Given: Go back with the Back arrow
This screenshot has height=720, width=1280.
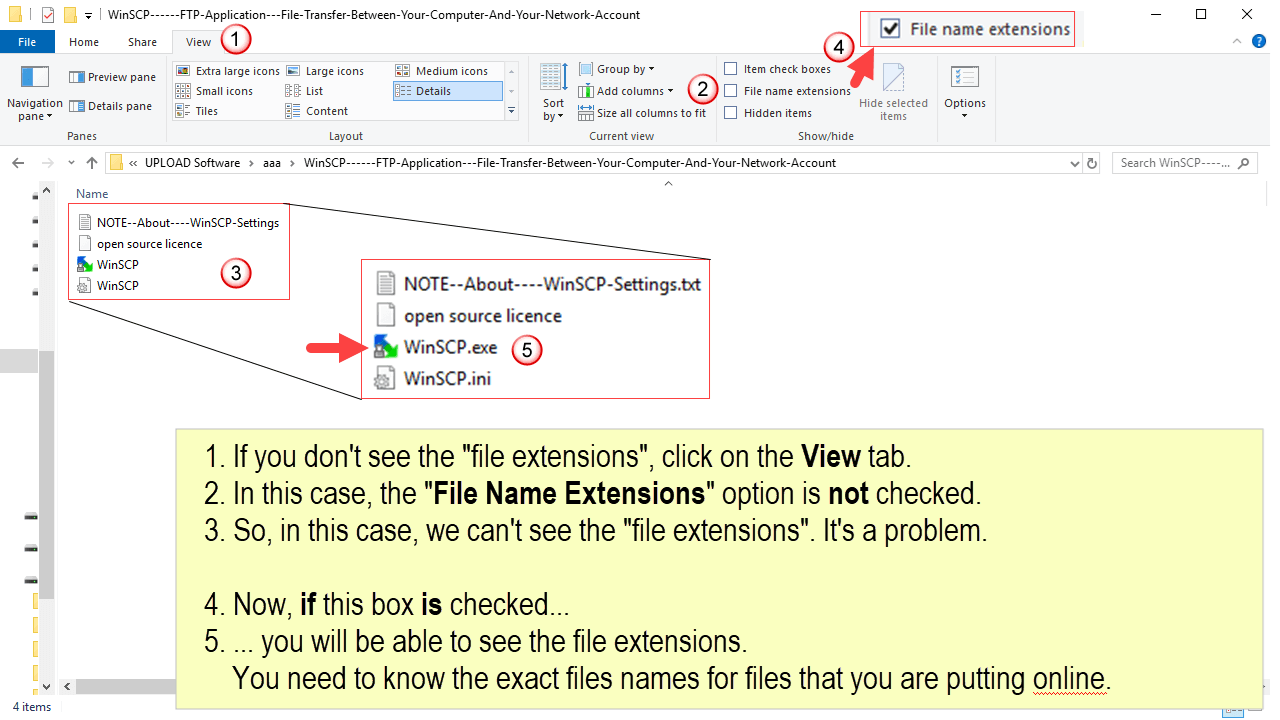Looking at the screenshot, I should 19,163.
